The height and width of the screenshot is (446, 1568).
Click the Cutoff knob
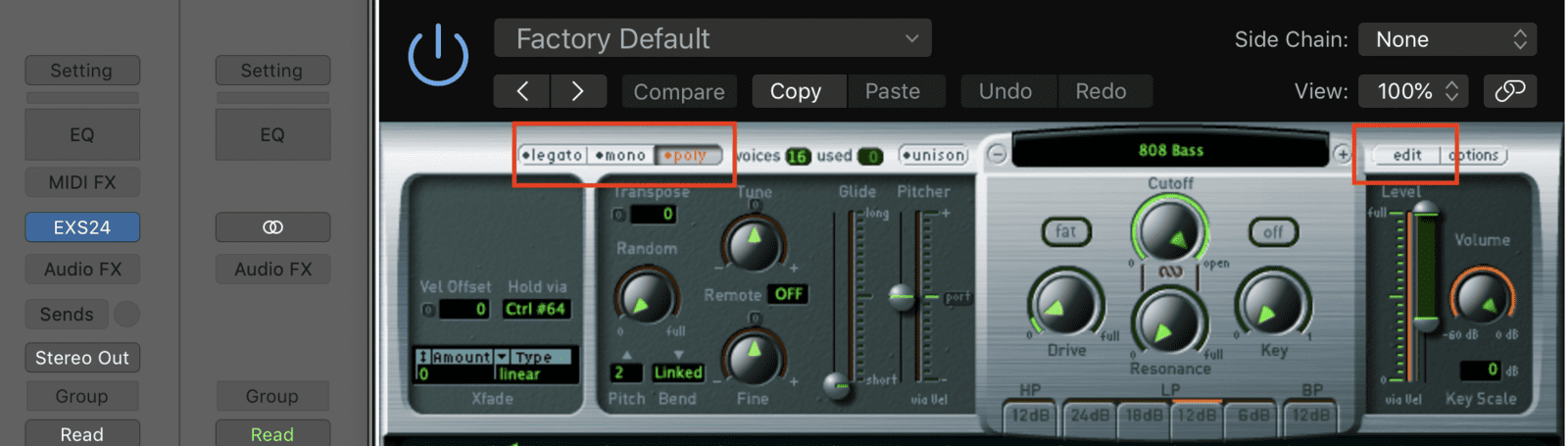1170,231
